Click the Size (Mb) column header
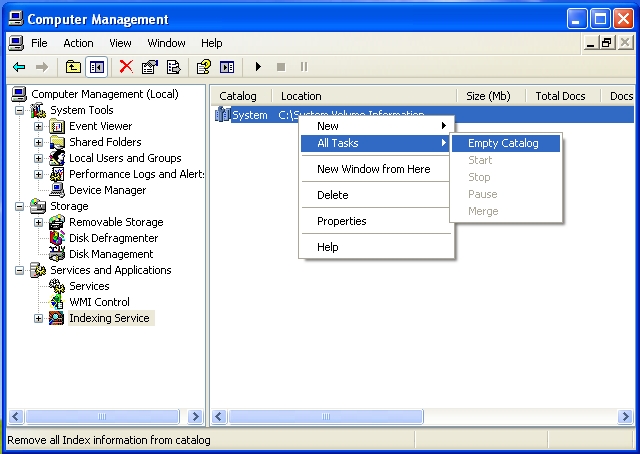 coord(491,96)
